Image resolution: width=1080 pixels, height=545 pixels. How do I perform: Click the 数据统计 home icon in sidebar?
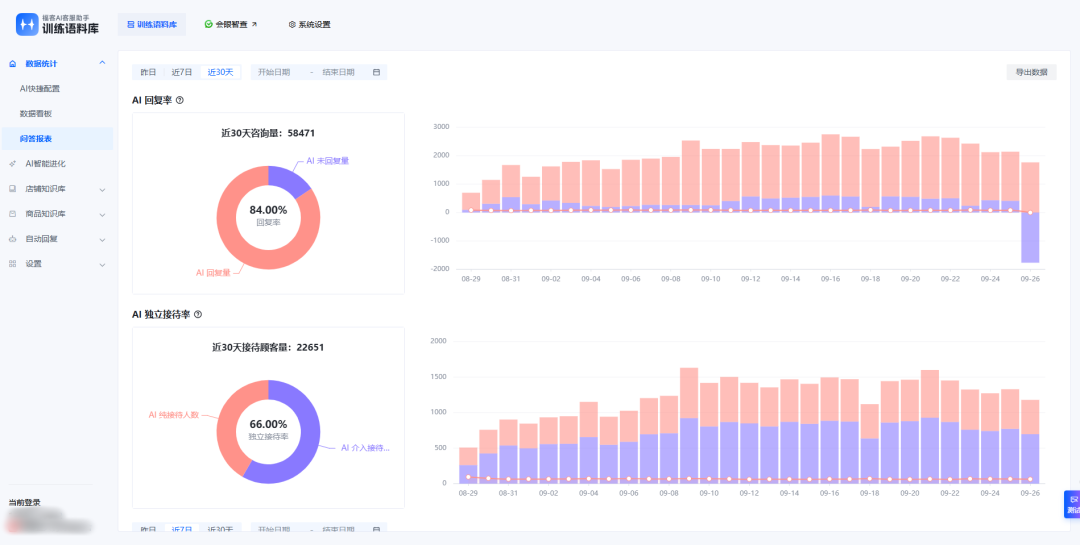pyautogui.click(x=12, y=63)
